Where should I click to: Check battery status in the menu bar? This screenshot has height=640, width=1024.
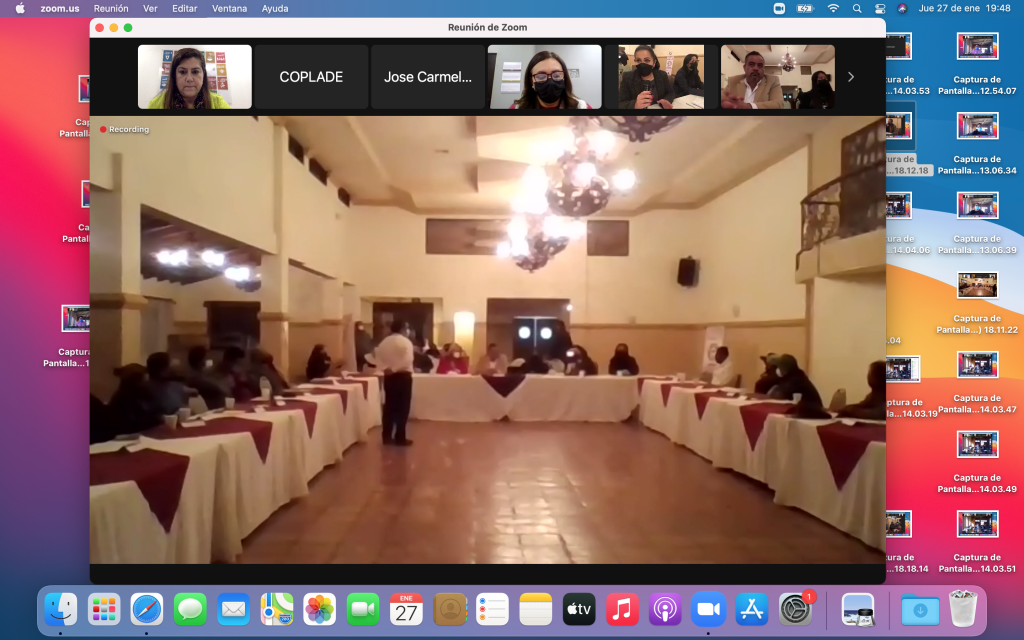point(805,8)
